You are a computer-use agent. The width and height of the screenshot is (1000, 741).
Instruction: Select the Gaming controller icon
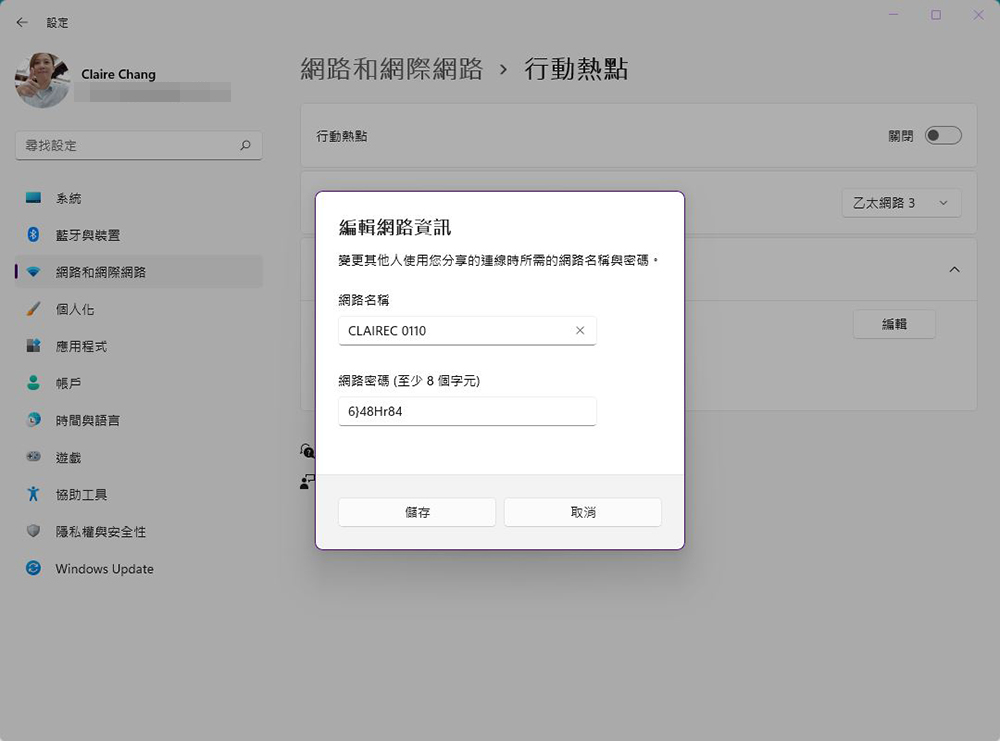(34, 457)
